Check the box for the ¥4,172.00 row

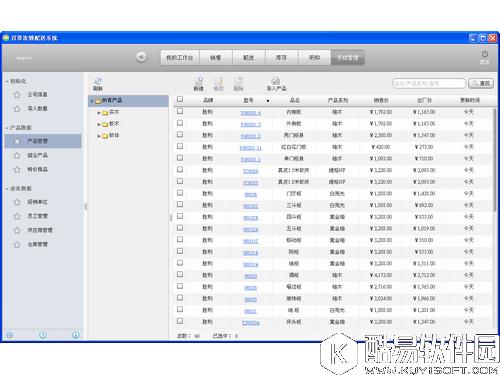click(180, 274)
